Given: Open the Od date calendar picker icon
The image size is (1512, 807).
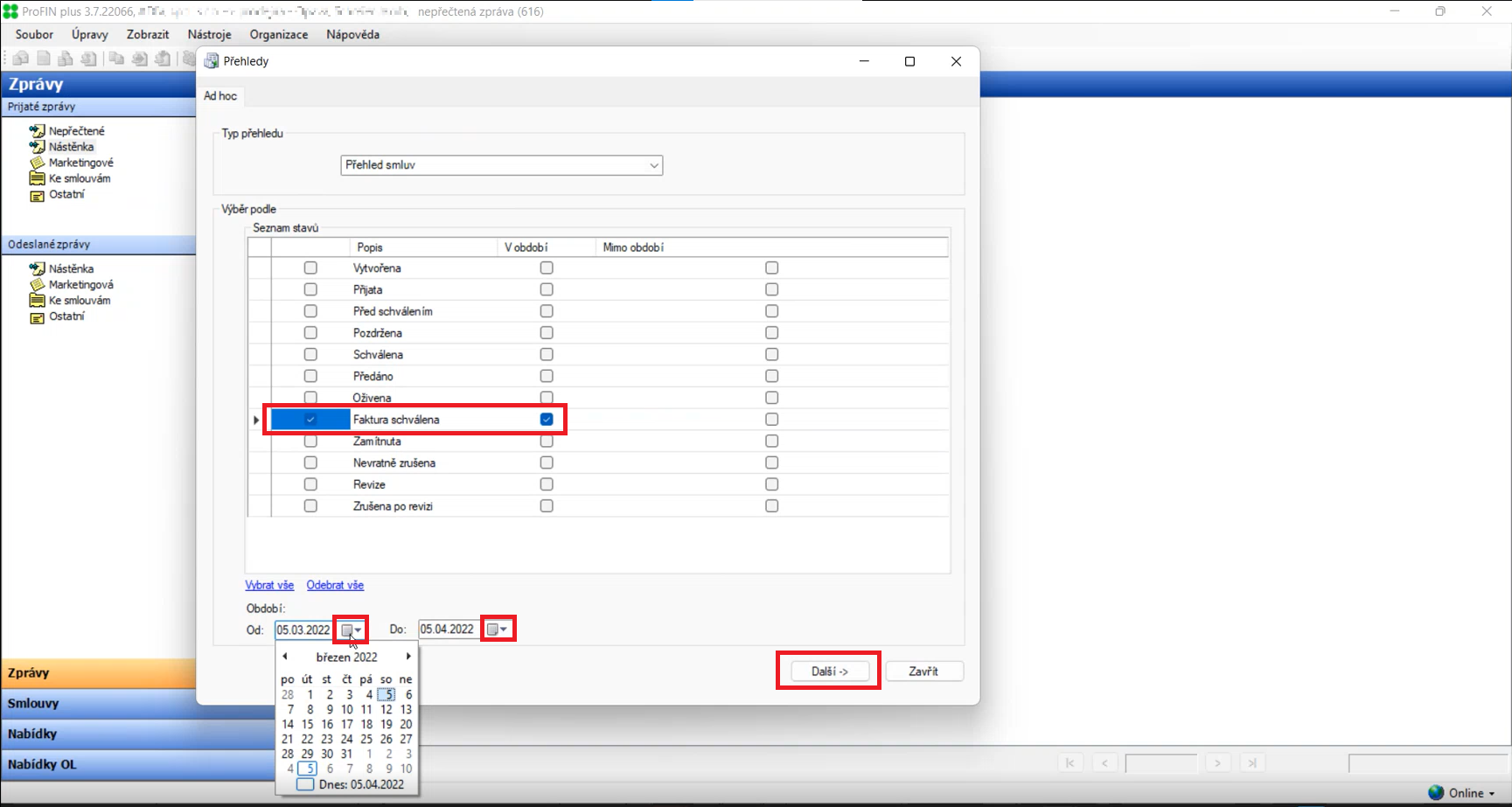Looking at the screenshot, I should point(352,630).
